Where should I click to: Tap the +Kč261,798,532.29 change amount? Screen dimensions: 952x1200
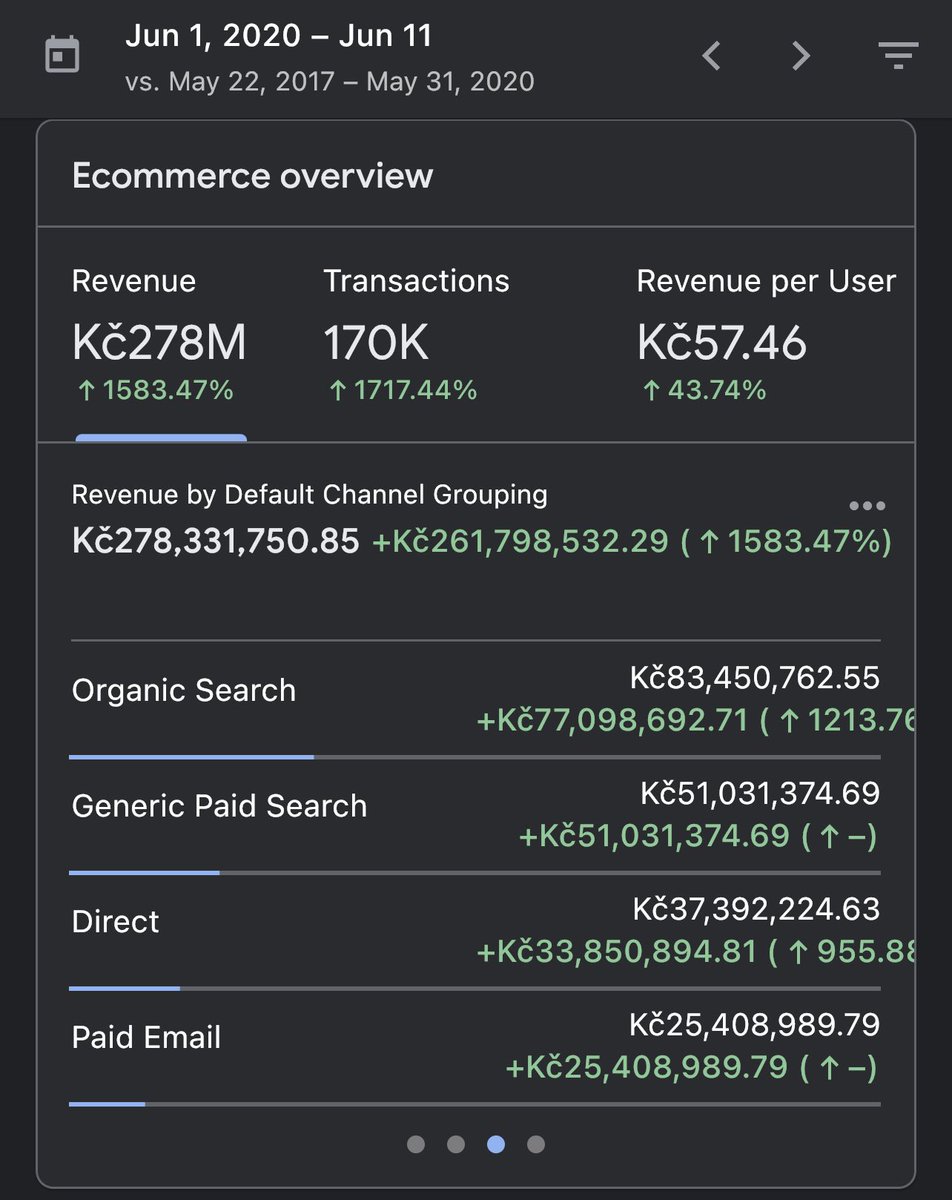(520, 541)
